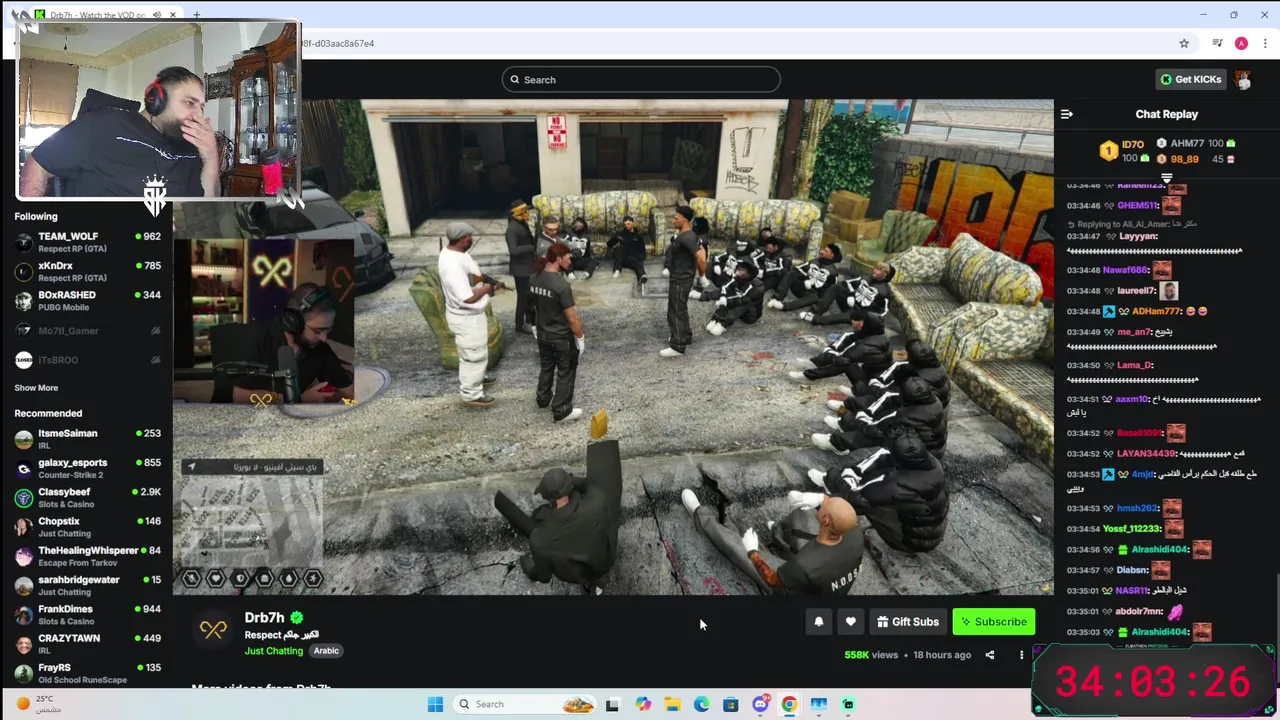The height and width of the screenshot is (720, 1280).
Task: Open Classybeef recommended channel
Action: [88, 497]
